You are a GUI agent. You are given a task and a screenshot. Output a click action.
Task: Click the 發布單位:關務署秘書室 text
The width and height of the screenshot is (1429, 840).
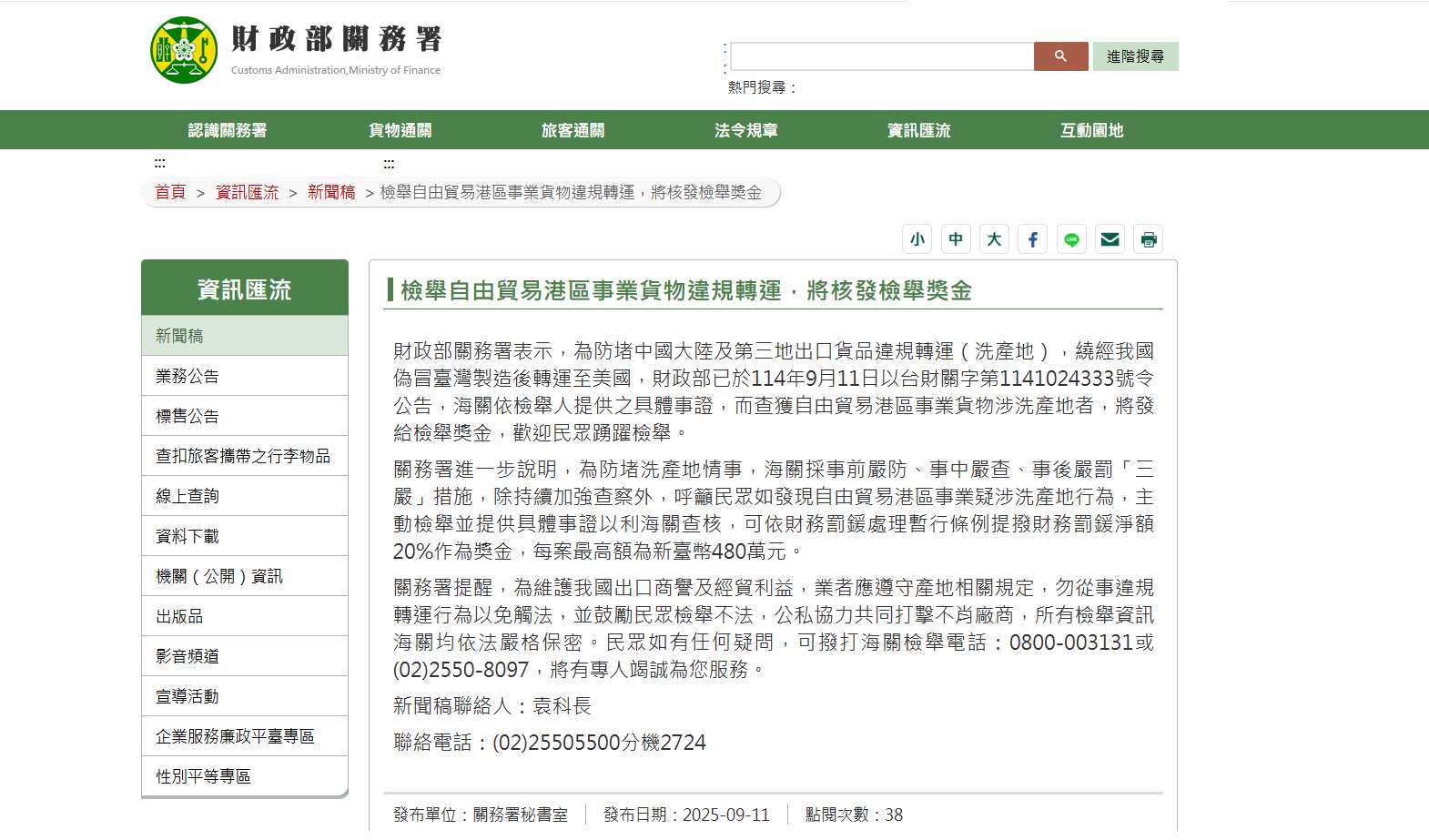point(481,815)
